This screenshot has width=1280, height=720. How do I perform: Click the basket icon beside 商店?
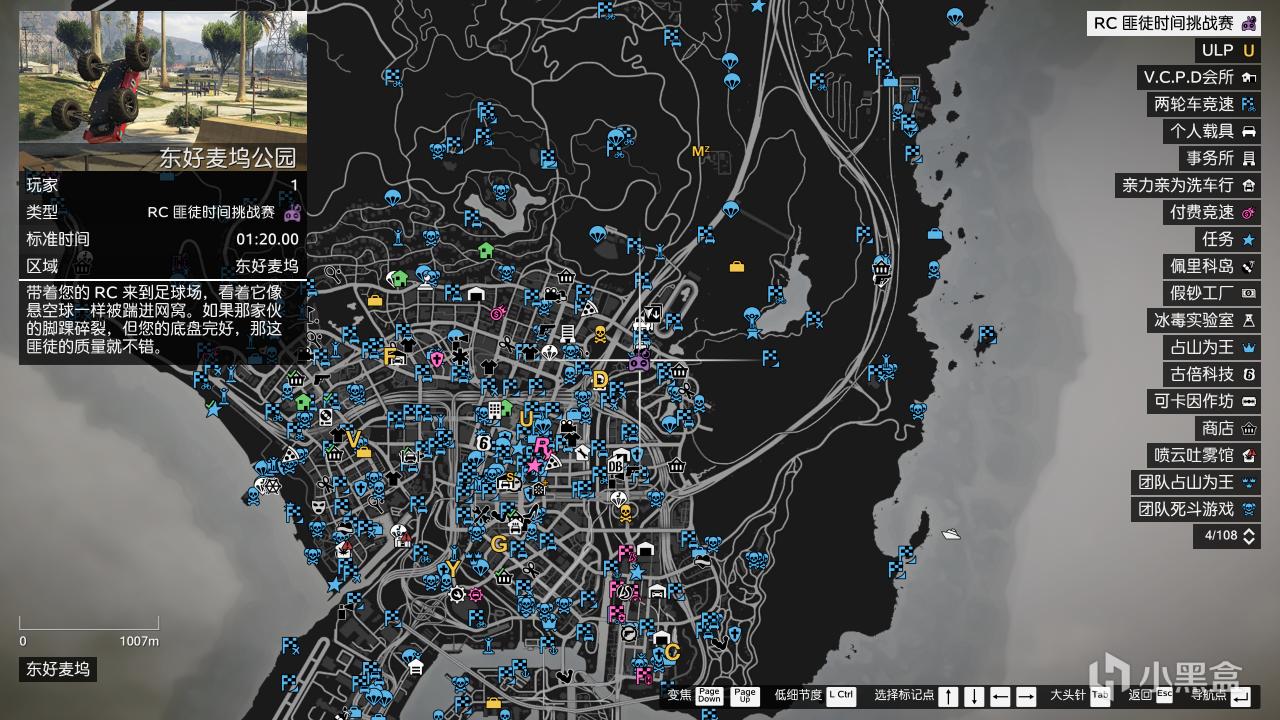pos(1248,428)
